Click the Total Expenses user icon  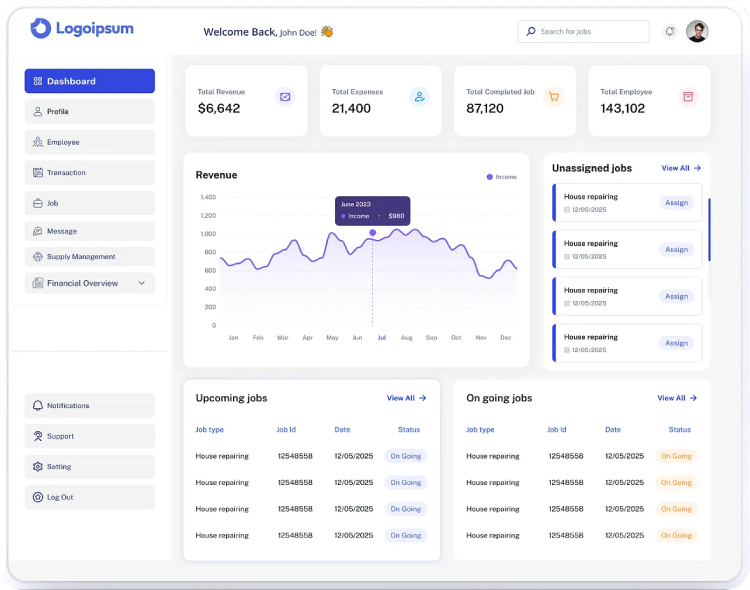tap(419, 97)
